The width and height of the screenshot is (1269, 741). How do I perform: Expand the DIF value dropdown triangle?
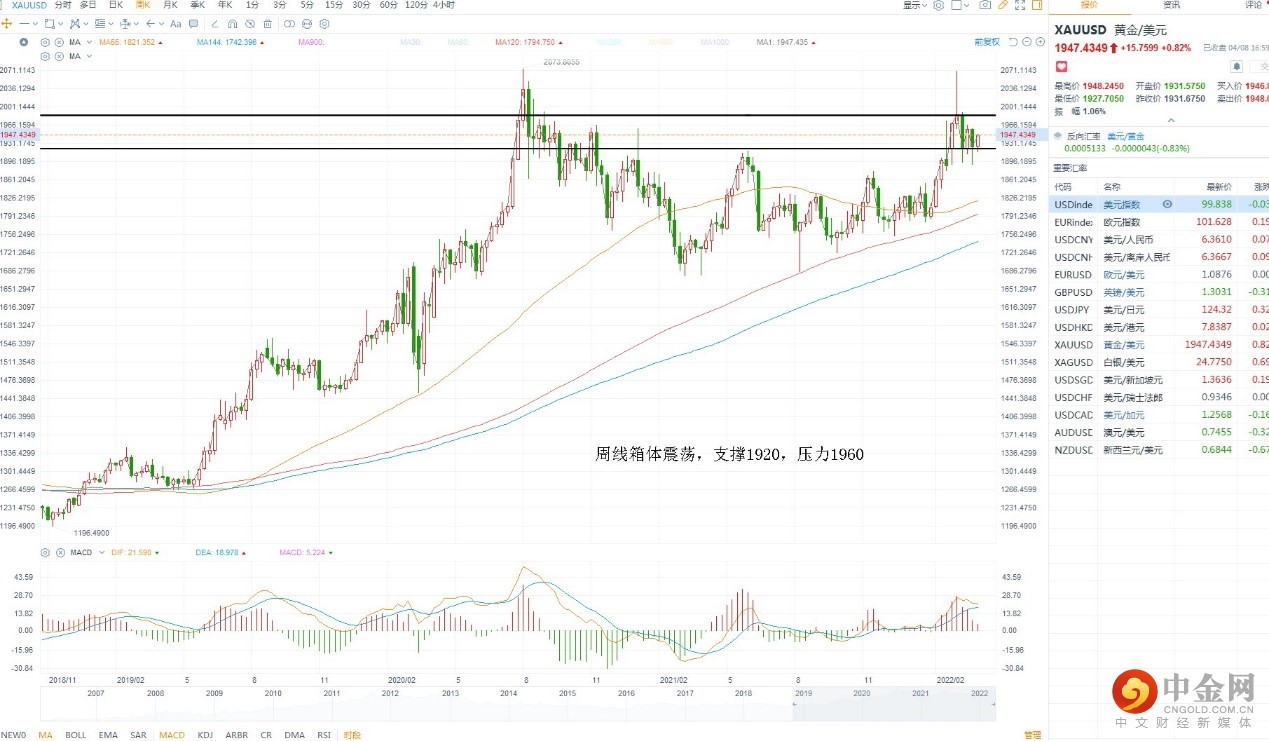click(157, 552)
